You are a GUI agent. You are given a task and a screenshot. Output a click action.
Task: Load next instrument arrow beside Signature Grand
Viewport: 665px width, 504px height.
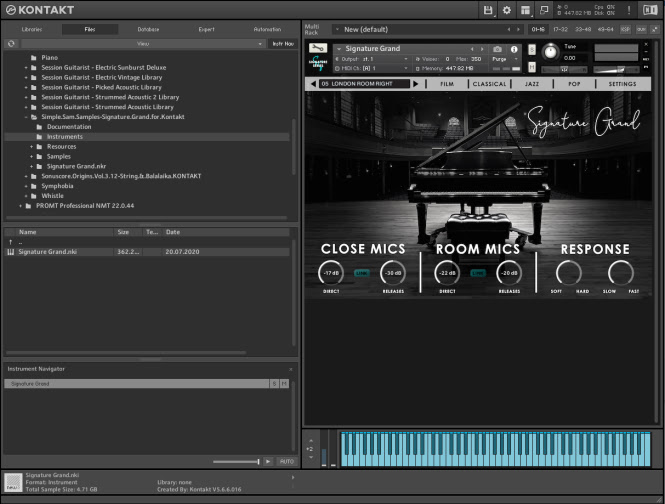tap(482, 49)
